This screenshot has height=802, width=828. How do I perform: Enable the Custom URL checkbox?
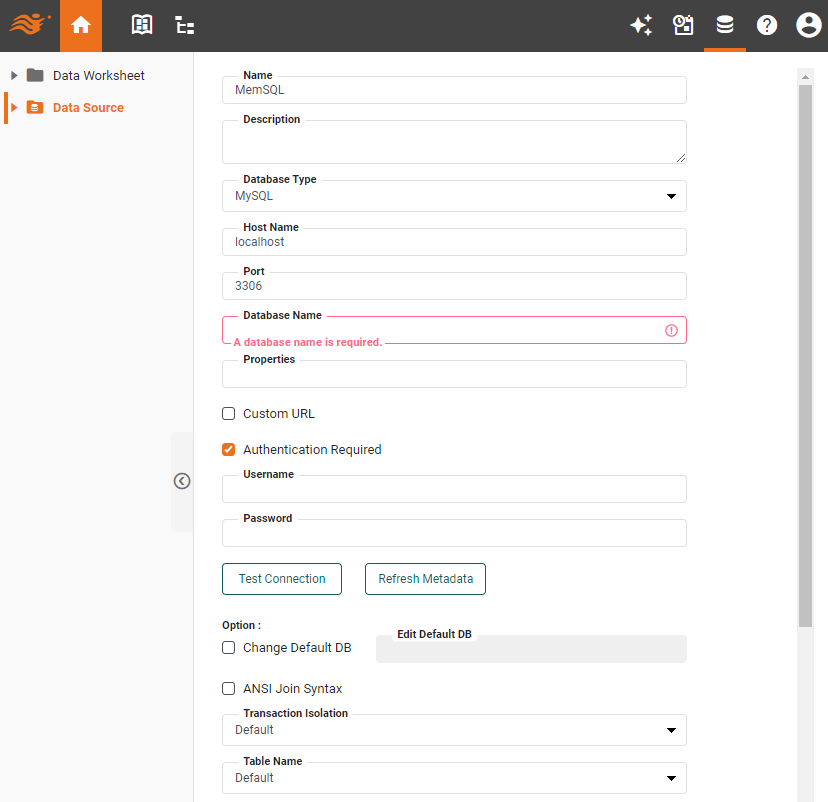click(x=228, y=413)
